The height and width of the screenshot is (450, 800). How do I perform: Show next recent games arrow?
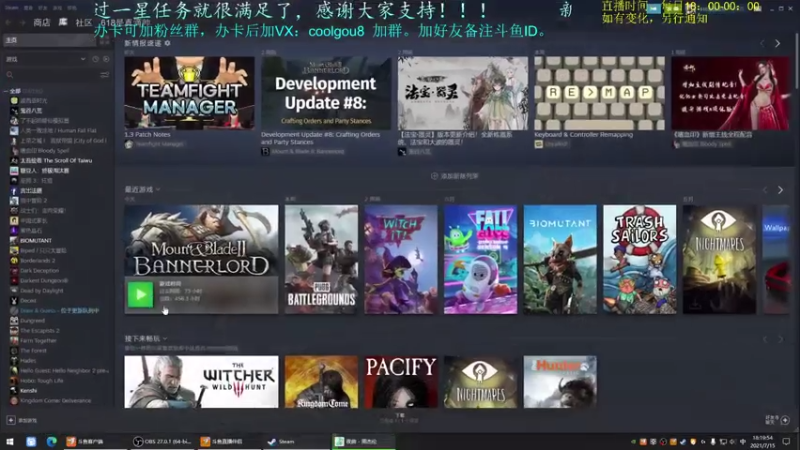click(x=780, y=190)
